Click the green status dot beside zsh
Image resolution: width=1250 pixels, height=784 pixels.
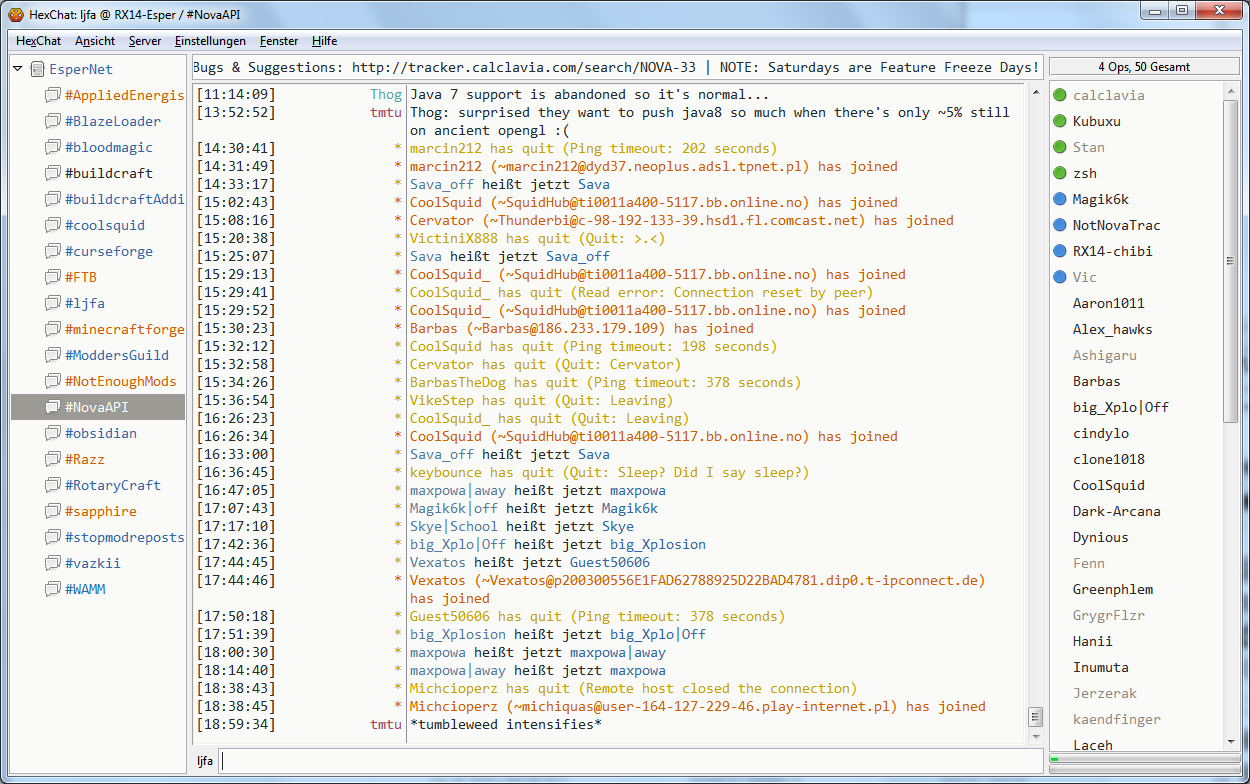[1060, 173]
